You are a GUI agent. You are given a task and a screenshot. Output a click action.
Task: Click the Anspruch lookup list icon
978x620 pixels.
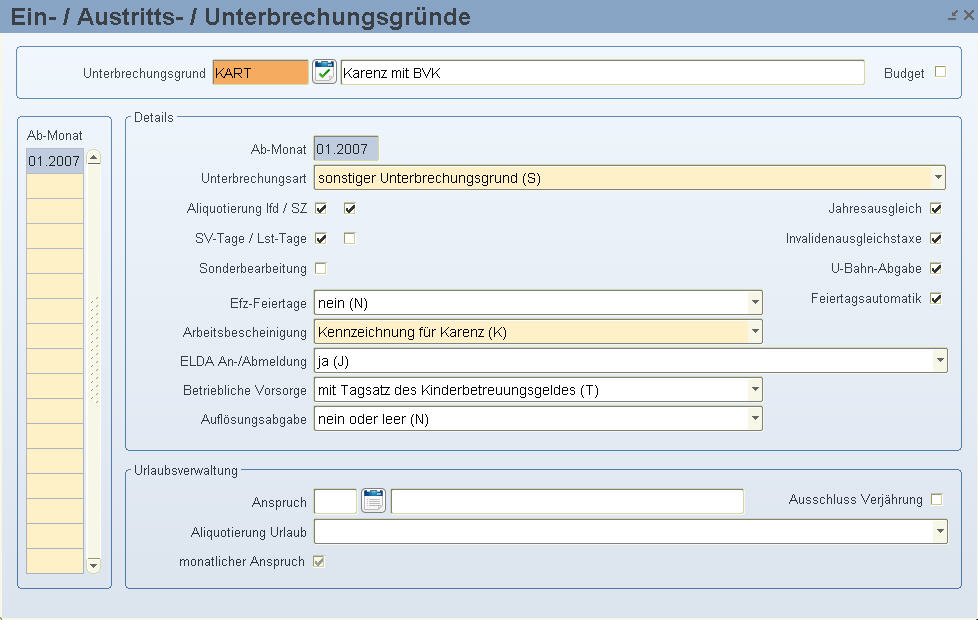point(373,501)
